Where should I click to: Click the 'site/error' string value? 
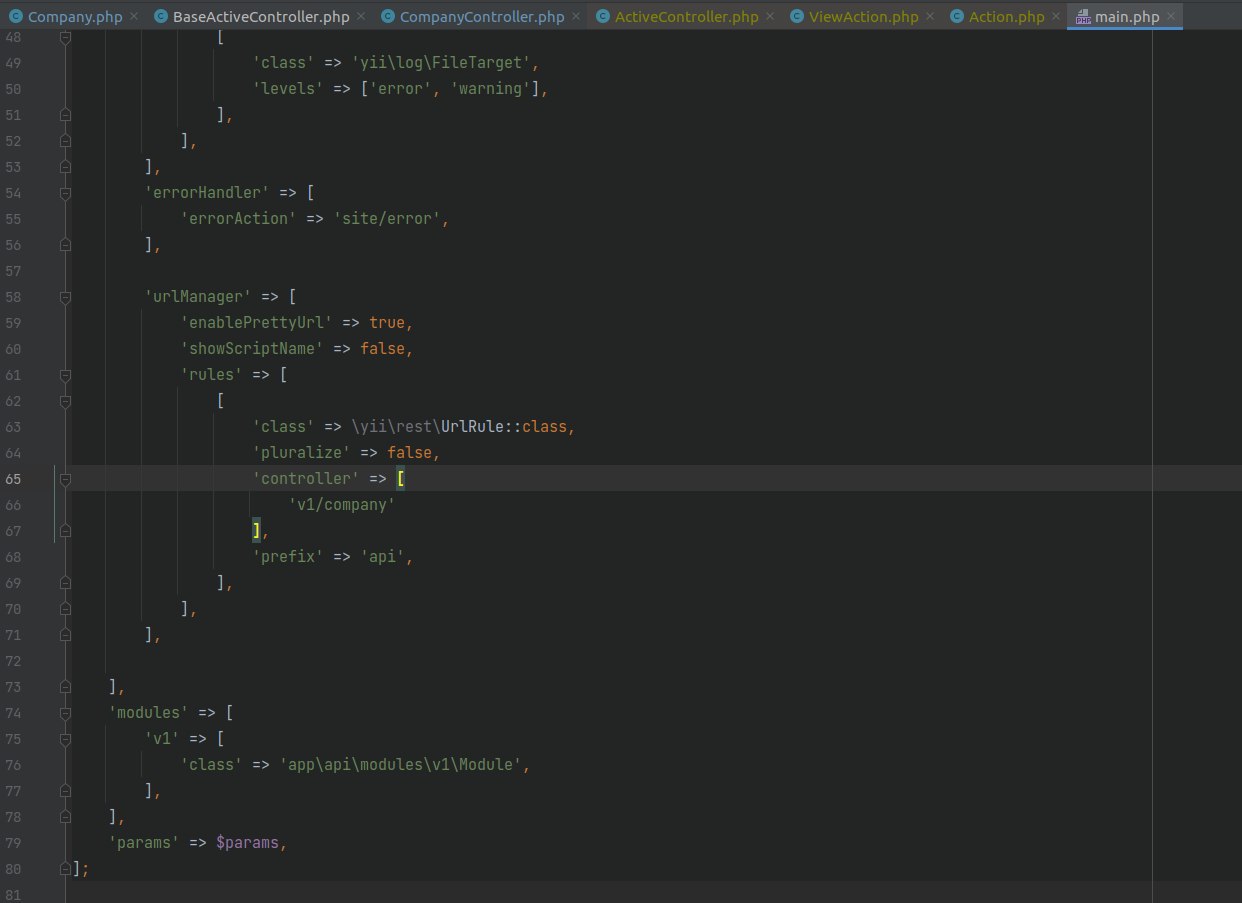click(x=387, y=219)
